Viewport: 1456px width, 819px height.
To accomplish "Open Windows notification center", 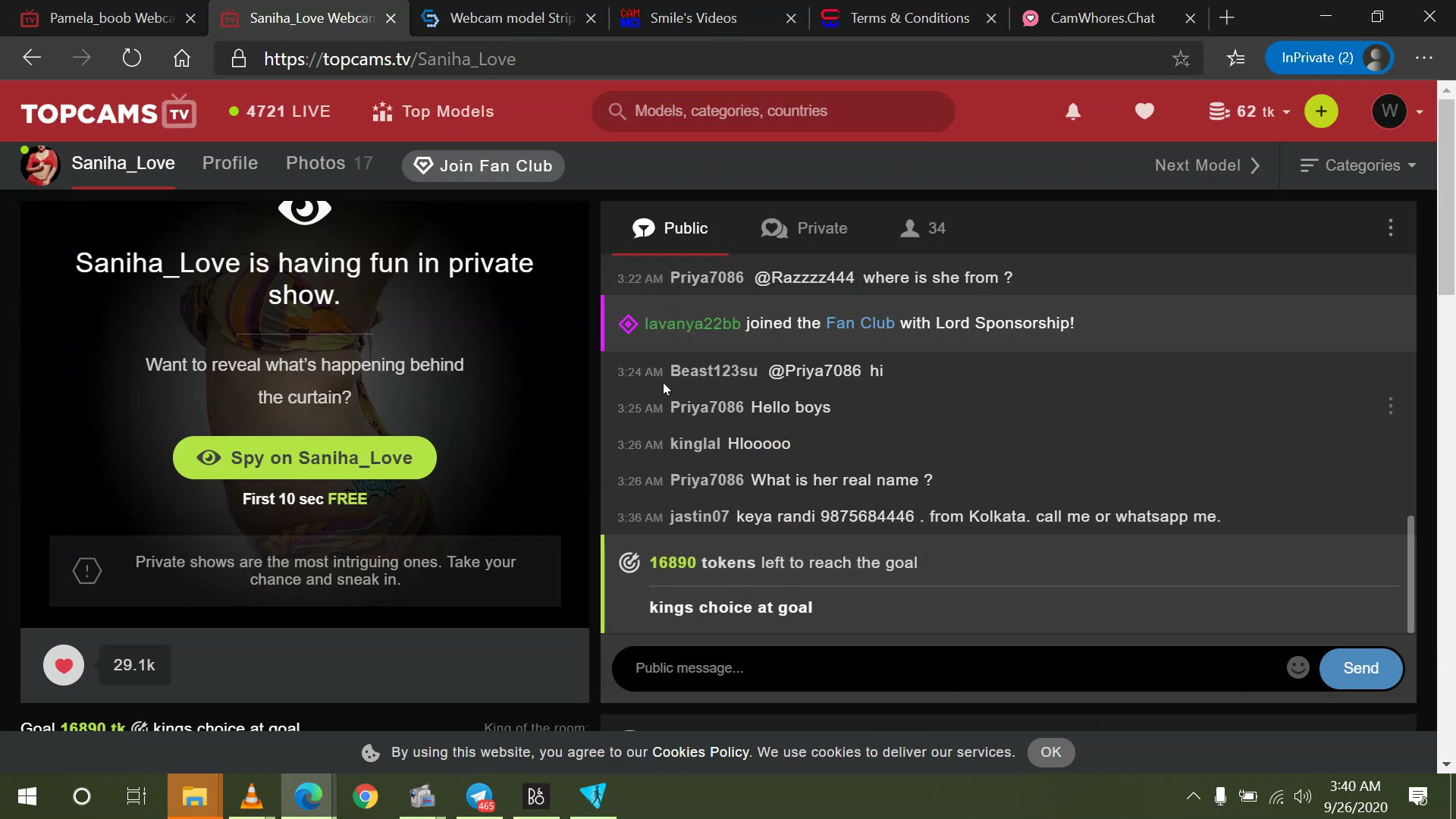I will [x=1417, y=796].
